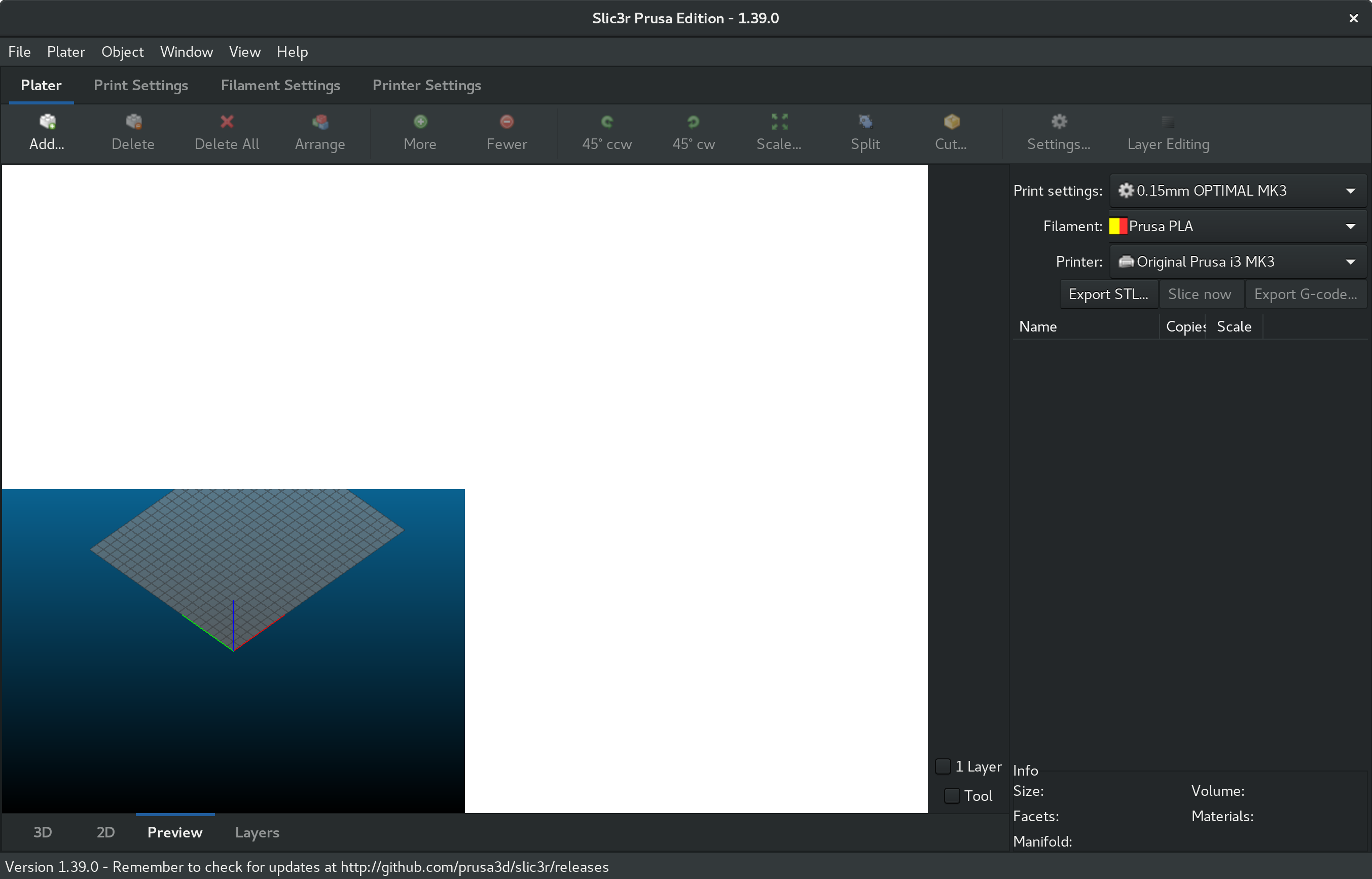Rotate 45° ccw using toolbar icon
Image resolution: width=1372 pixels, height=879 pixels.
tap(607, 122)
